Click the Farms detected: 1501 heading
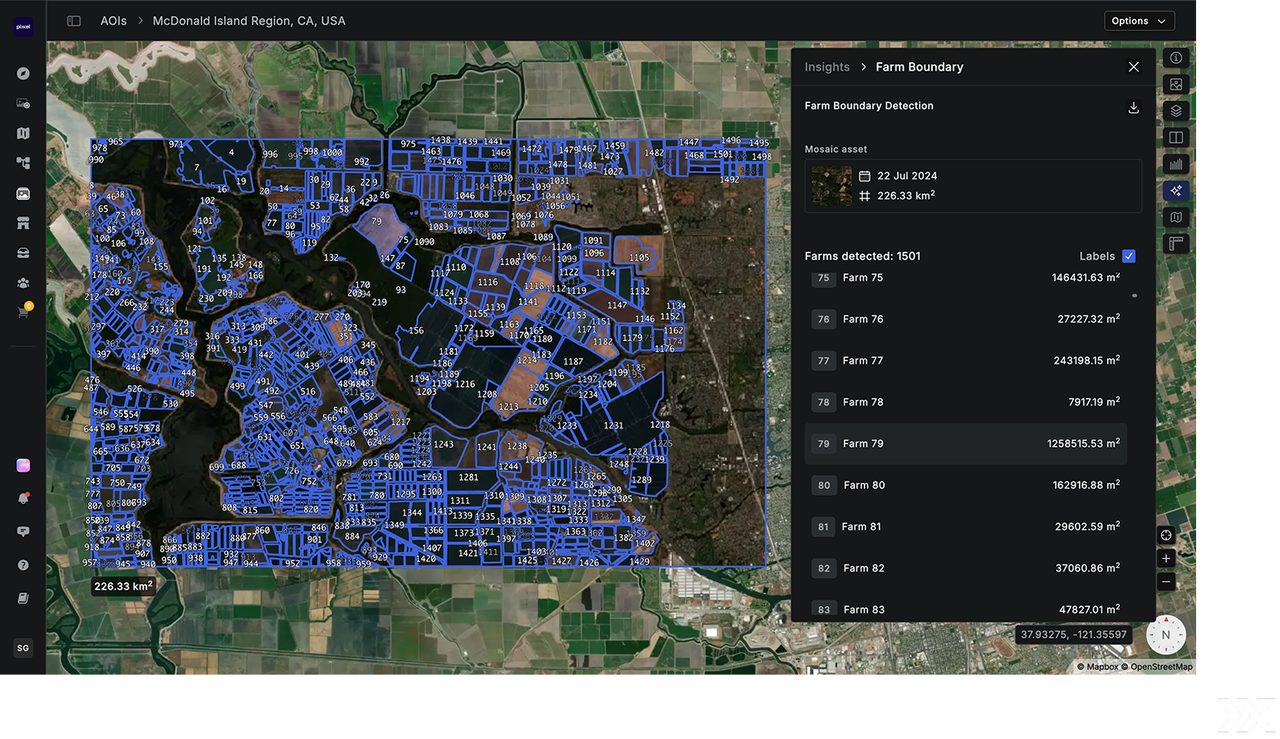Screen dimensions: 1280x739 (863, 256)
